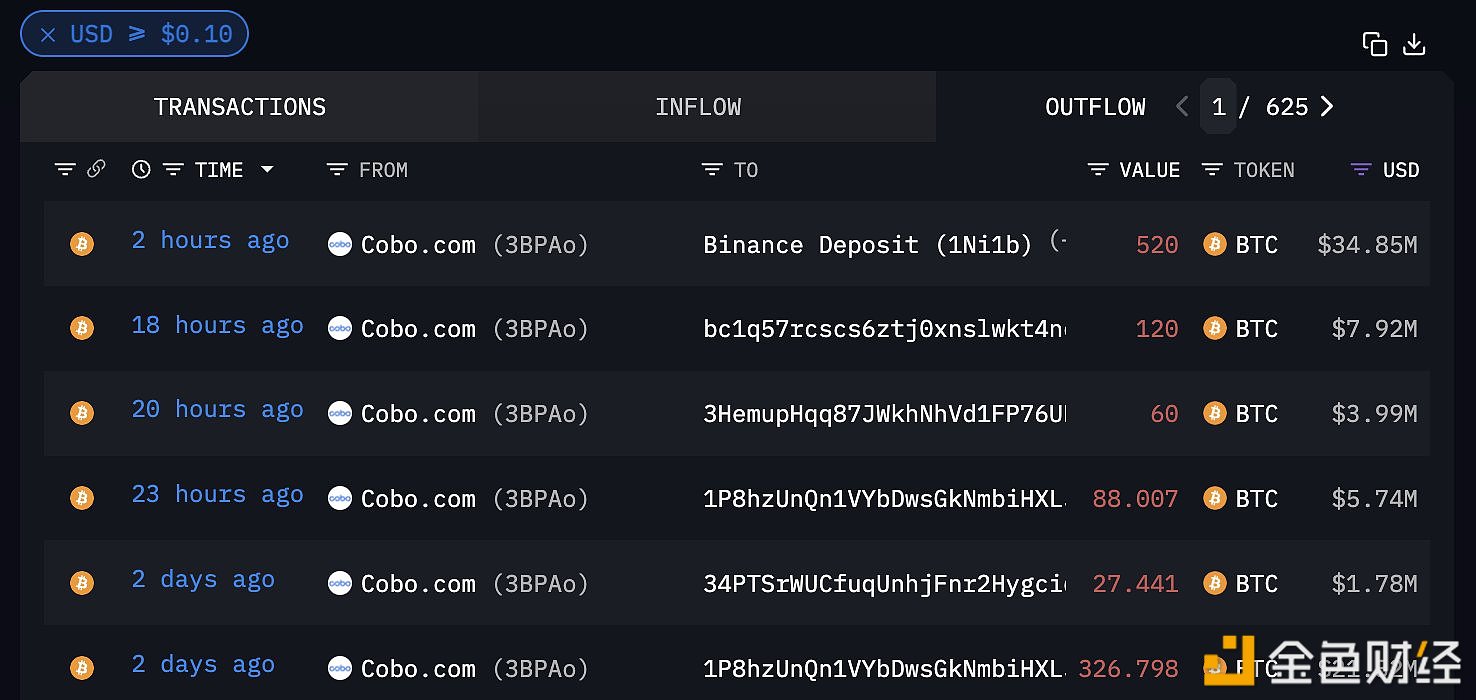Click the copy icon above the table
Image resolution: width=1476 pixels, height=700 pixels.
click(1375, 44)
